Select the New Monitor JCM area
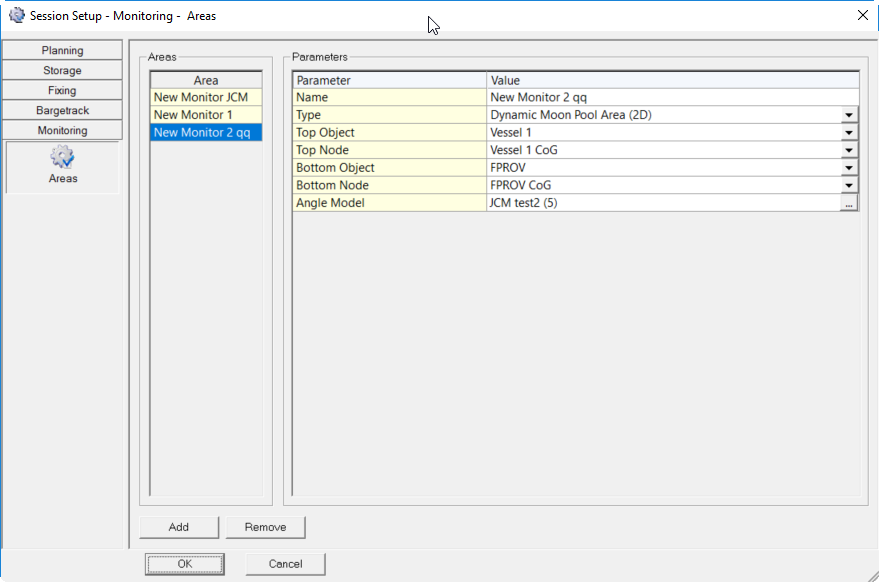879x582 pixels. pyautogui.click(x=205, y=97)
